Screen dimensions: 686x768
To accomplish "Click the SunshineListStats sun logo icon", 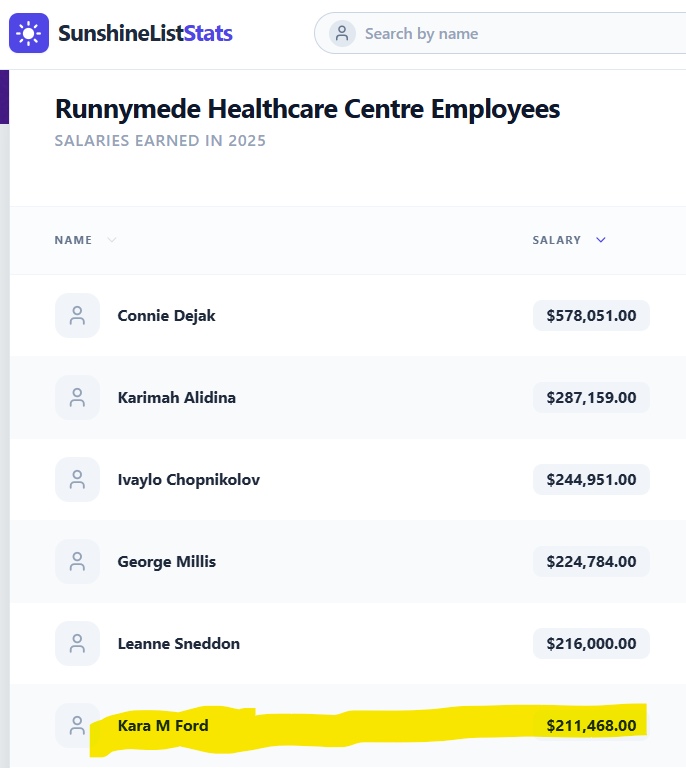I will click(29, 33).
